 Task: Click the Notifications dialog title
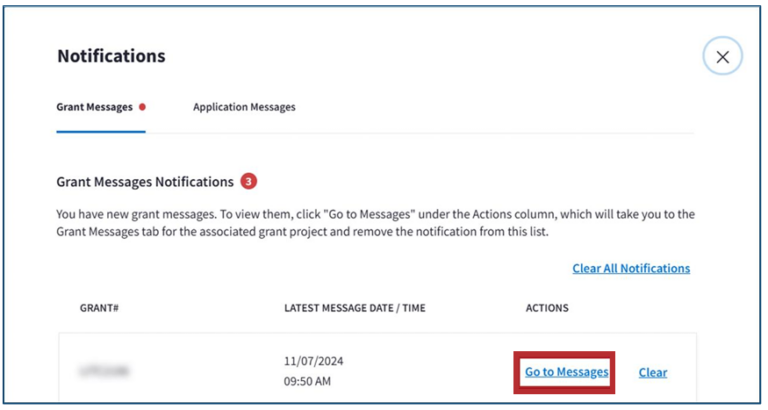click(x=111, y=56)
